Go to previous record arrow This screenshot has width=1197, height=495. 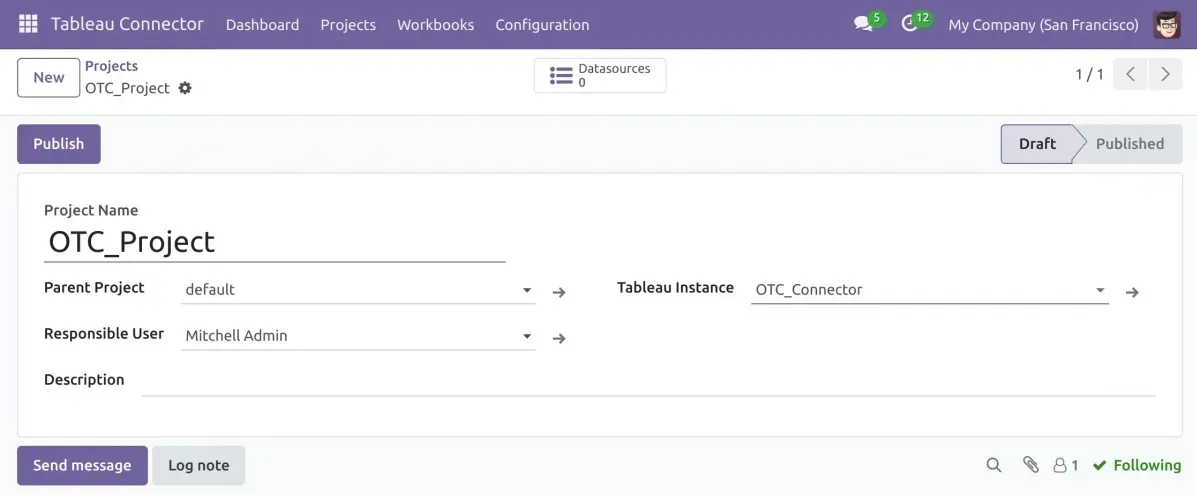click(x=1131, y=74)
